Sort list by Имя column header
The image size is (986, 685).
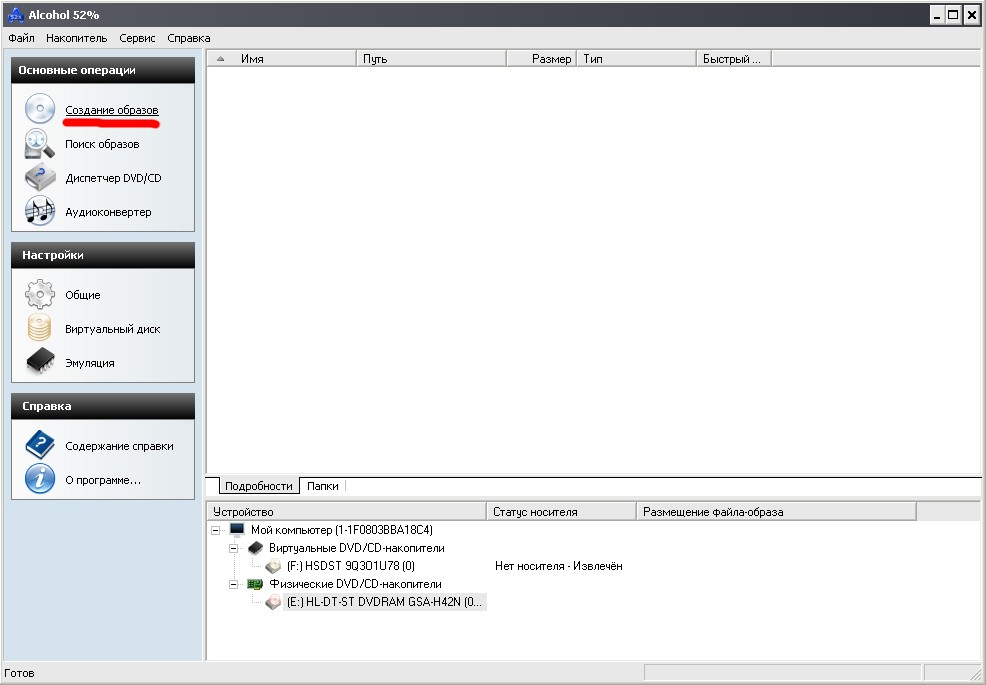click(282, 58)
